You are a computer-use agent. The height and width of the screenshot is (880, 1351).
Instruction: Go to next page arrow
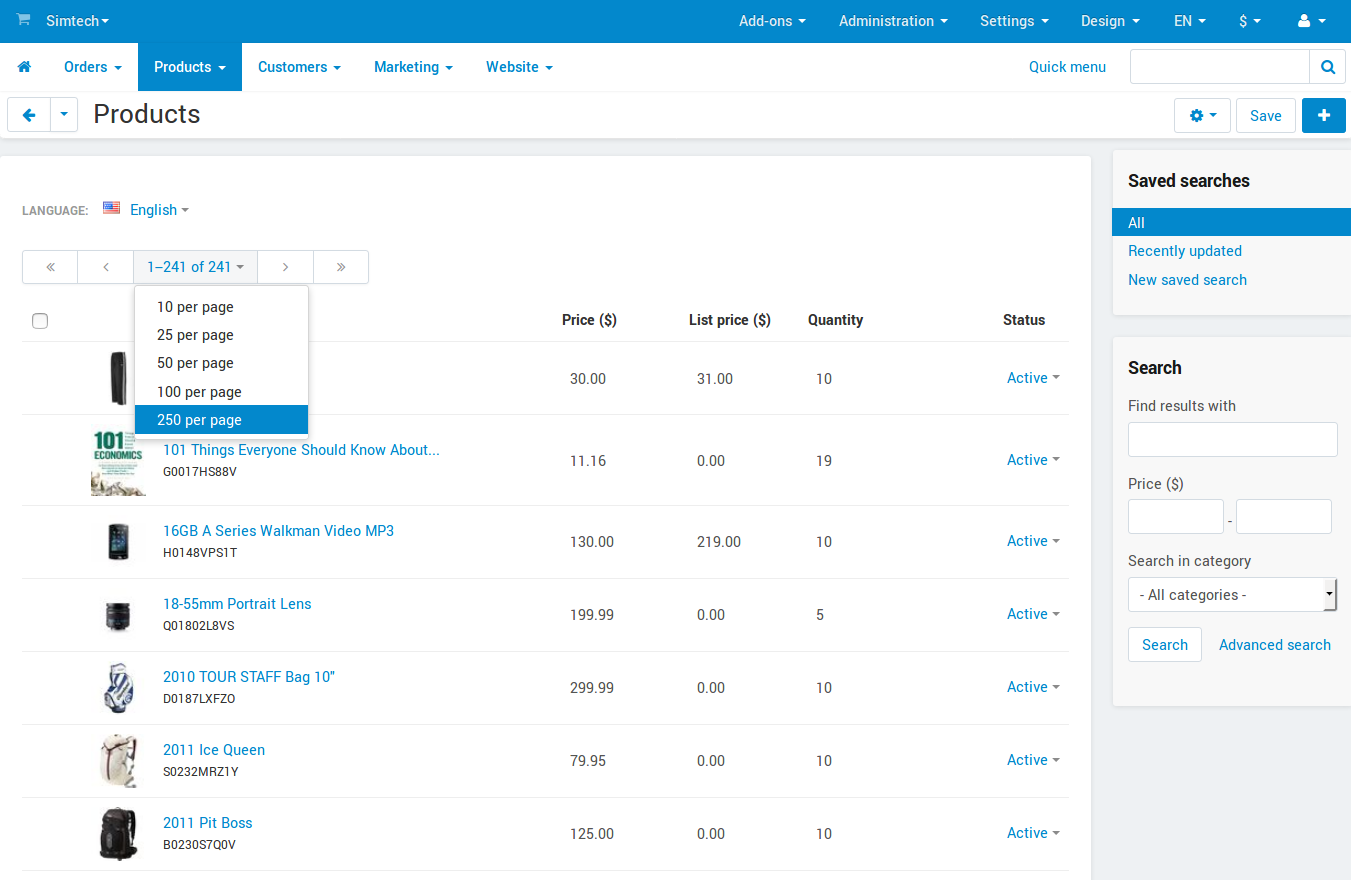pyautogui.click(x=285, y=267)
